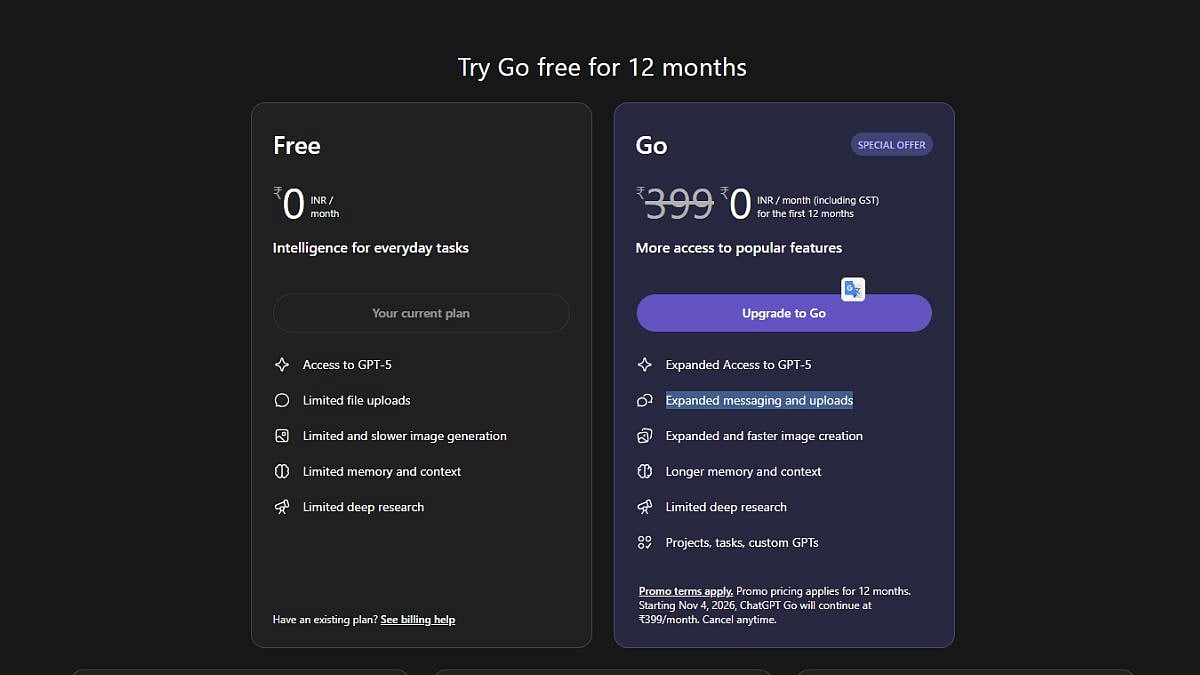1200x675 pixels.
Task: Click the Upgrade to Go button
Action: [783, 312]
